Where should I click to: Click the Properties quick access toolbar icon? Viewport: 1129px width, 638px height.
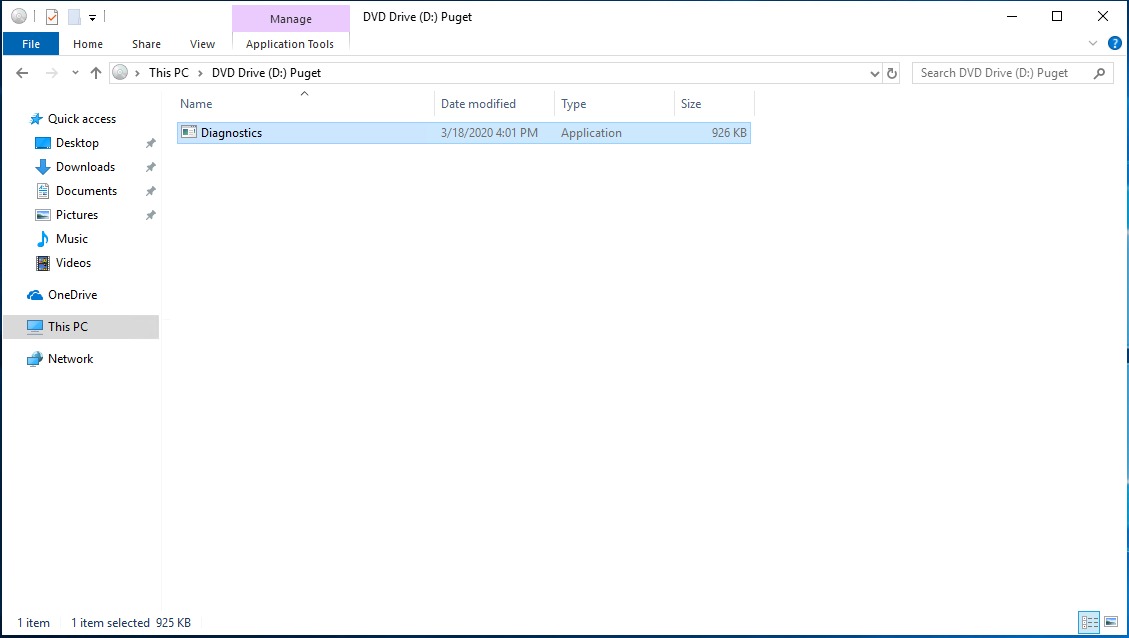pos(52,16)
